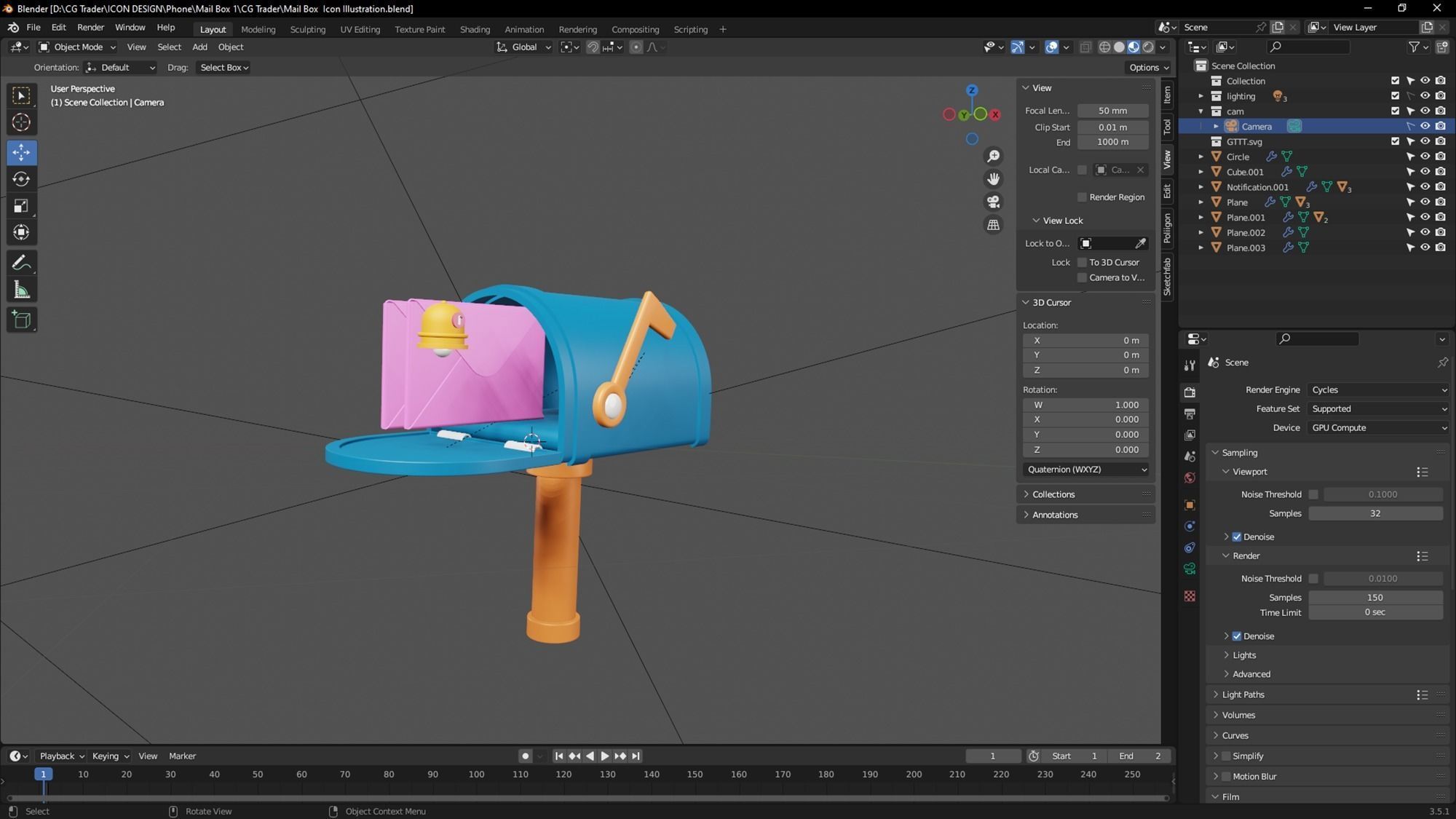Screen dimensions: 1456x819
Task: Open the Add menu in viewport header
Action: pos(199,47)
